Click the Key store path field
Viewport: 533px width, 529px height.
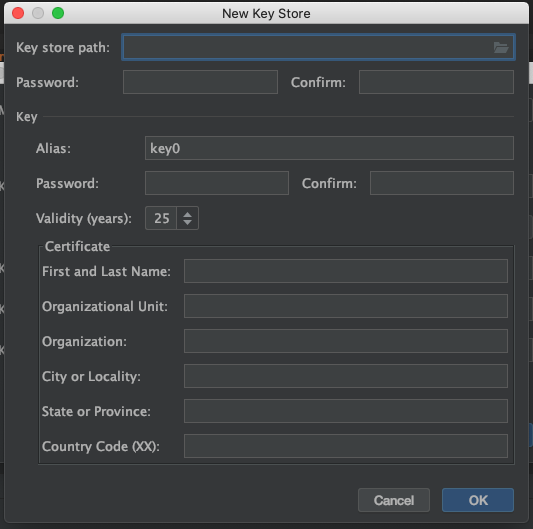point(318,47)
